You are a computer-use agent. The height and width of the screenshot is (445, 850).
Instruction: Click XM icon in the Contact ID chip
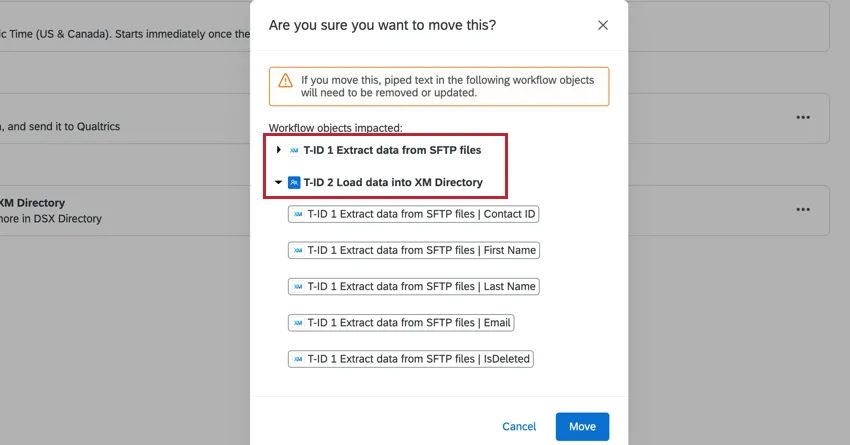(298, 214)
